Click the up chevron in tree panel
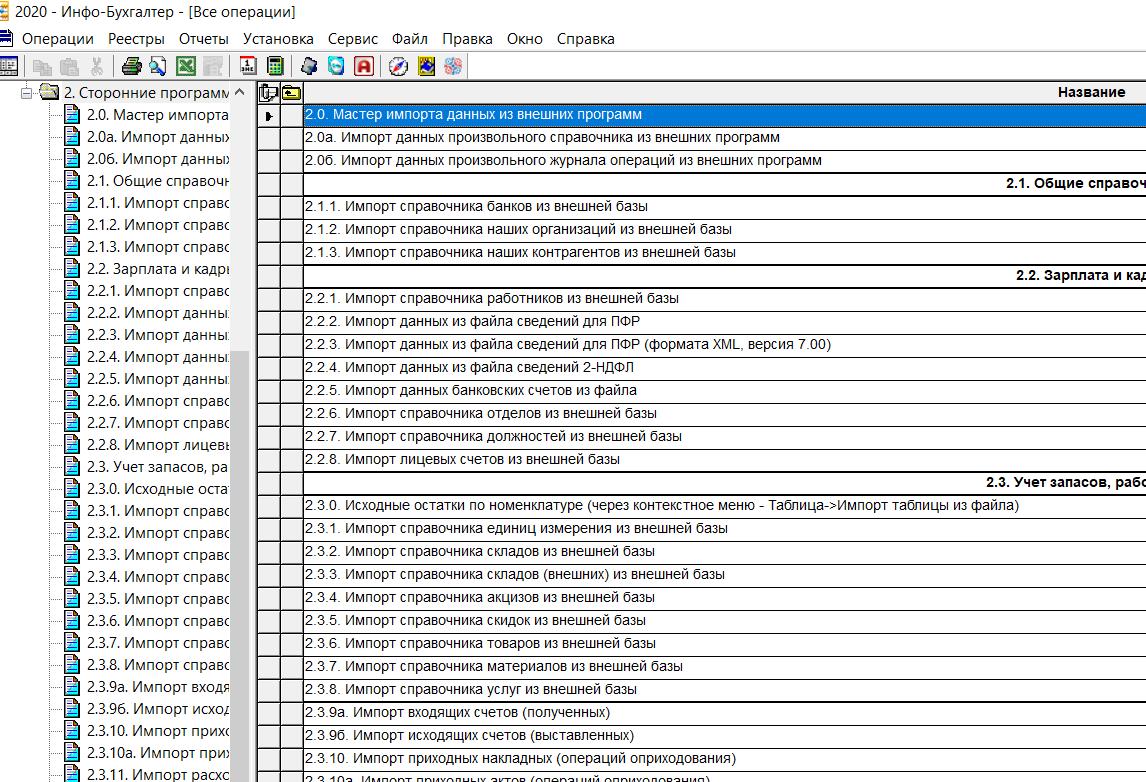The width and height of the screenshot is (1146, 782). click(239, 93)
